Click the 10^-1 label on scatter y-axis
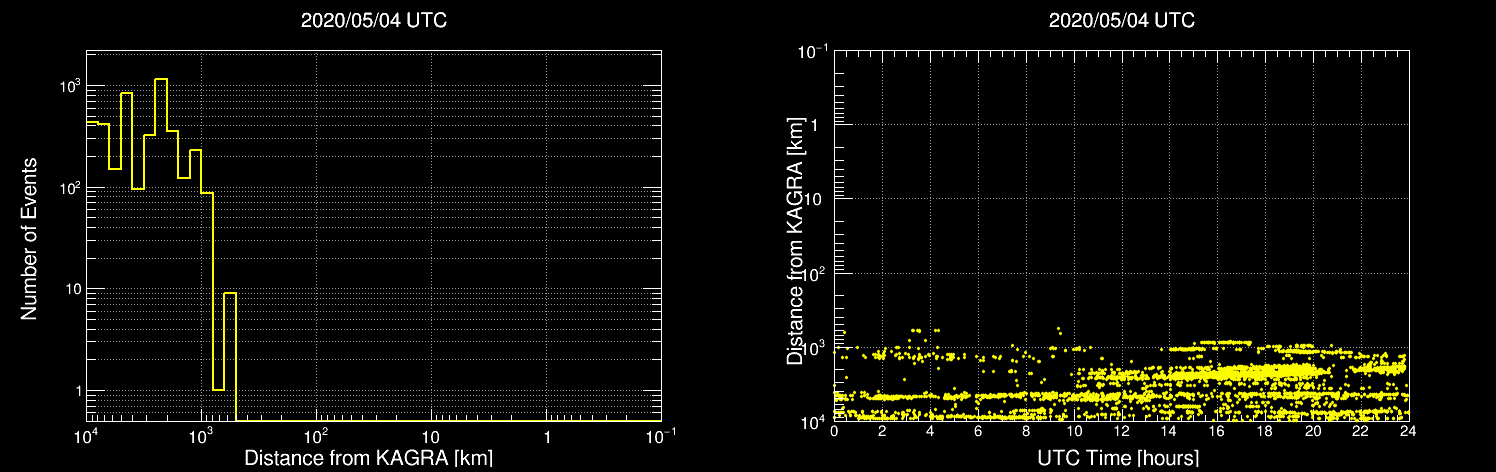This screenshot has width=1496, height=472. click(814, 51)
